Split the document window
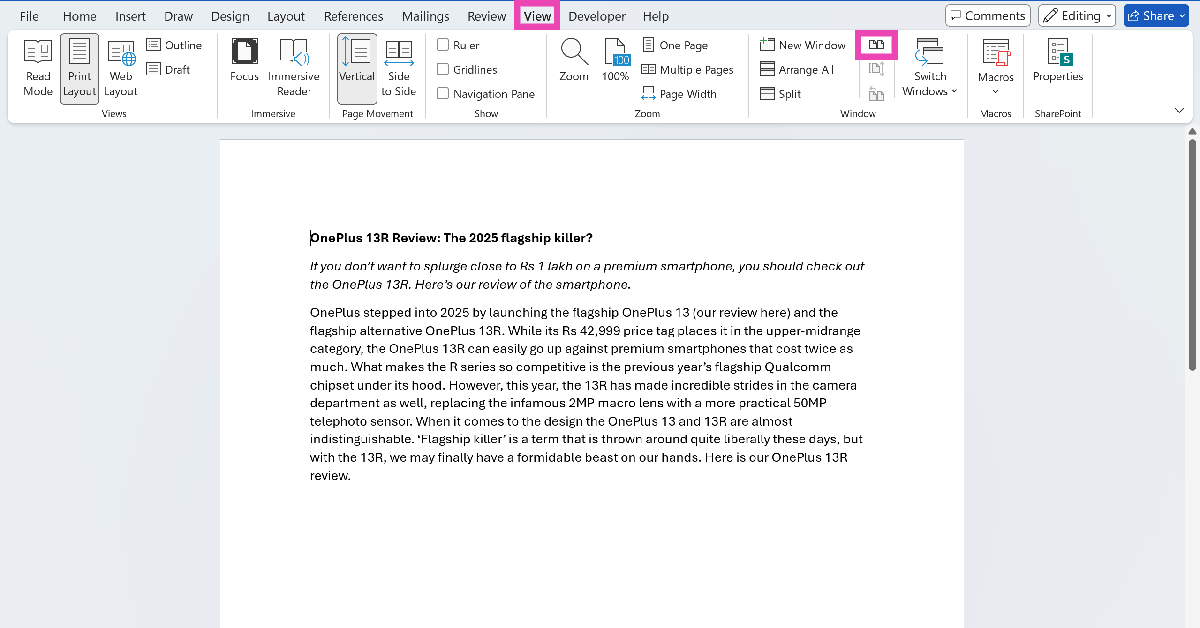 click(x=781, y=94)
